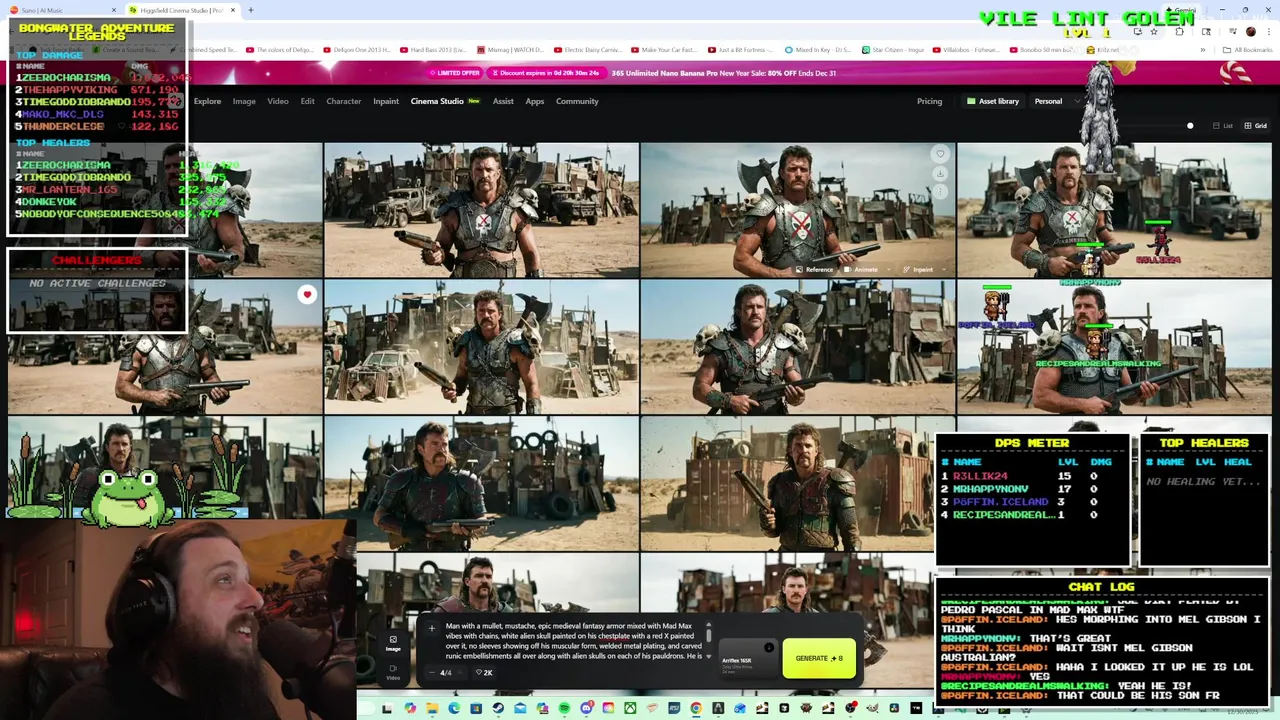Click the Limited Offer banner badge

tap(455, 73)
